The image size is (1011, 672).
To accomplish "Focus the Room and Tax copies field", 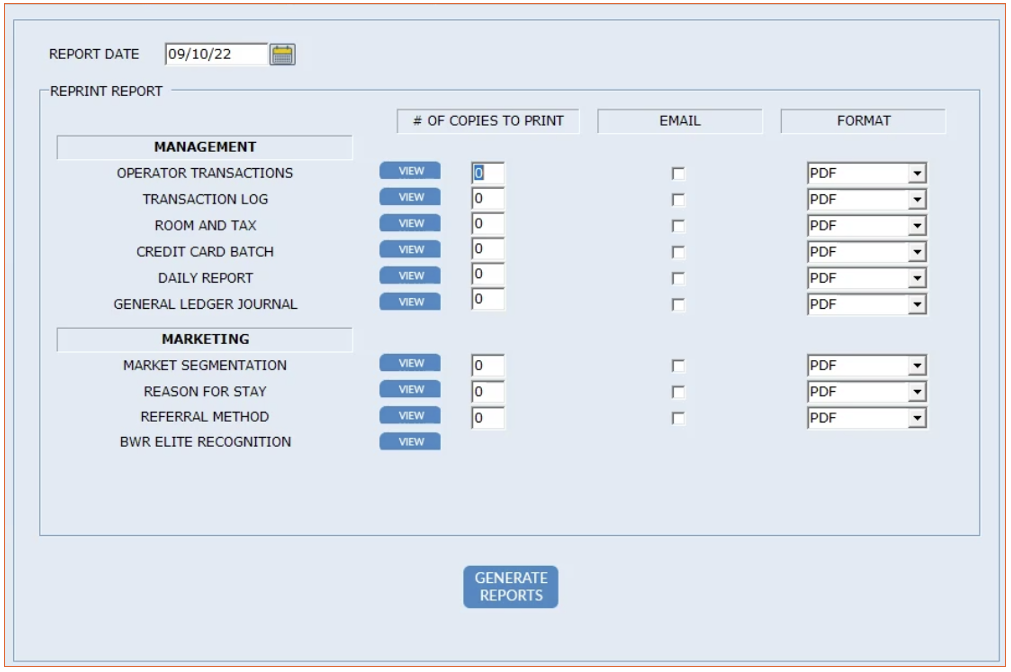I will (488, 224).
